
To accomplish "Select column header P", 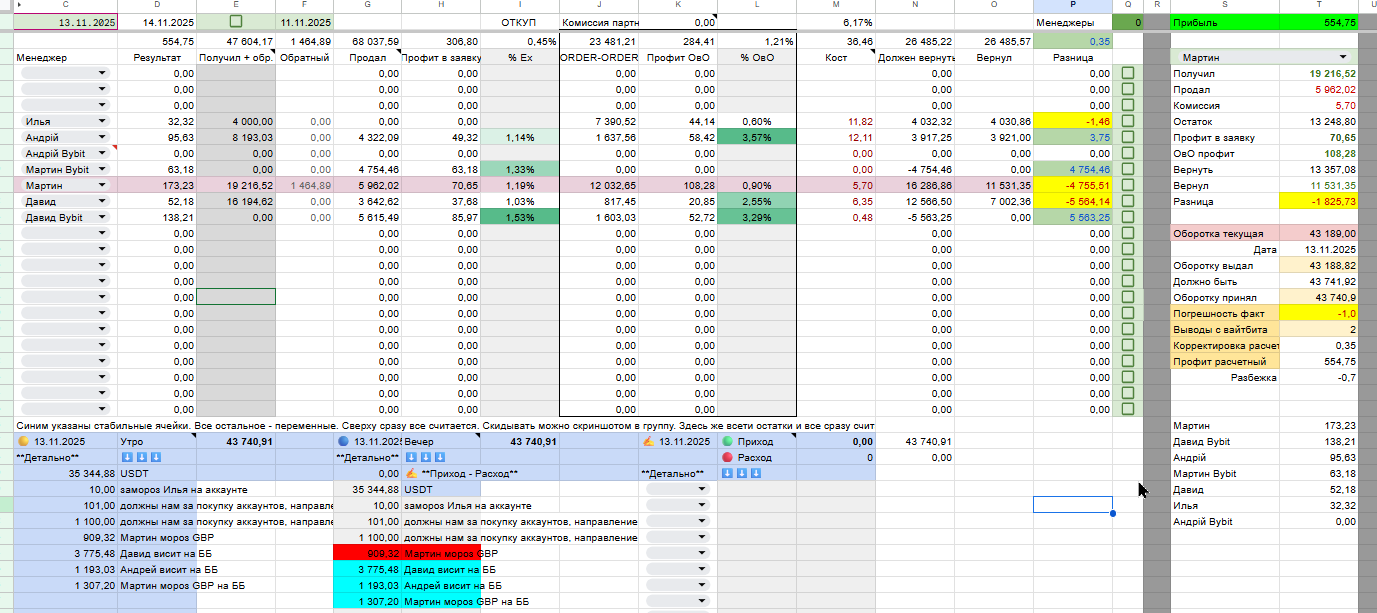I will tap(1072, 5).
